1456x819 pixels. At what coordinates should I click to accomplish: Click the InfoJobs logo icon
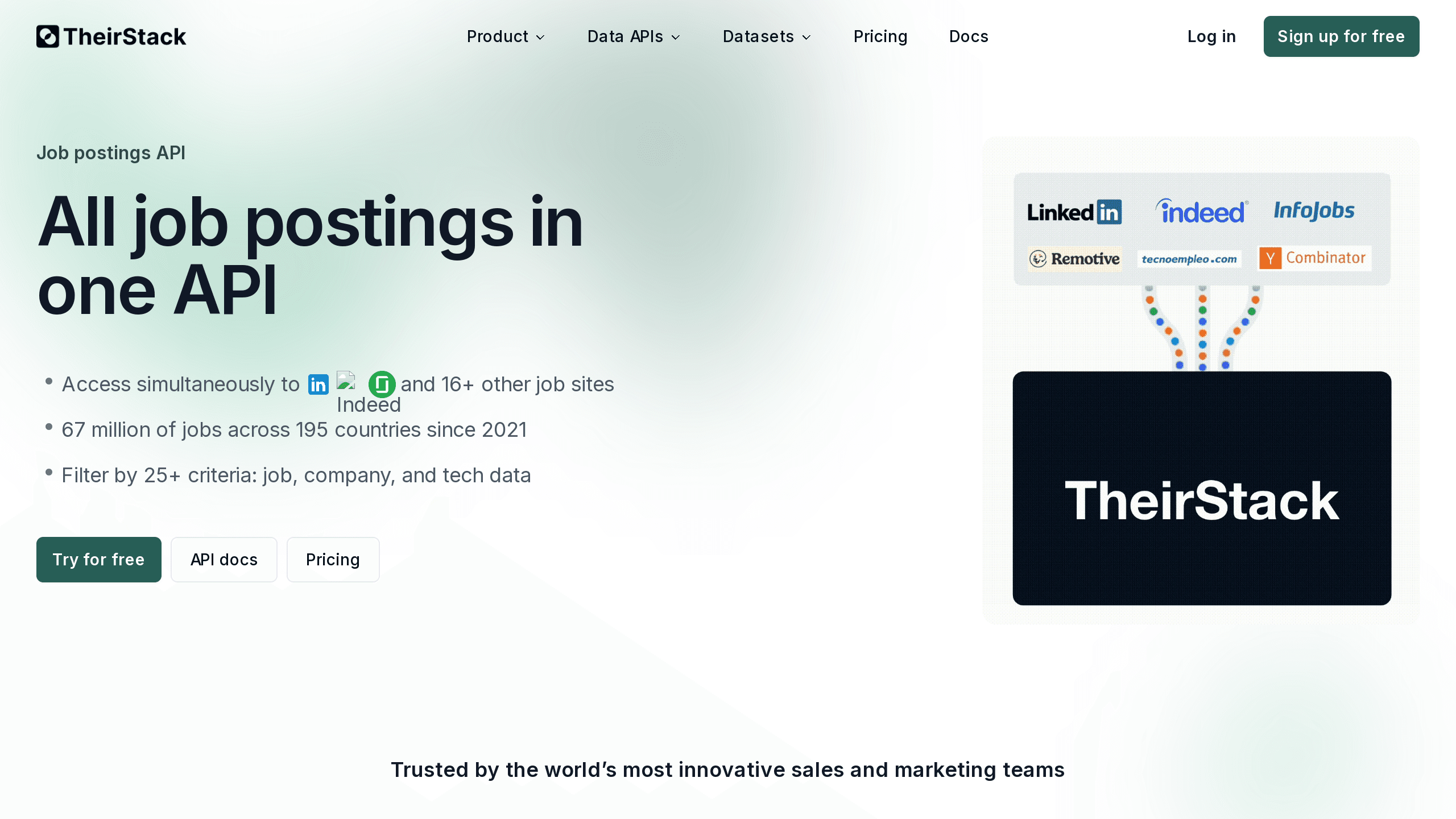(1313, 210)
